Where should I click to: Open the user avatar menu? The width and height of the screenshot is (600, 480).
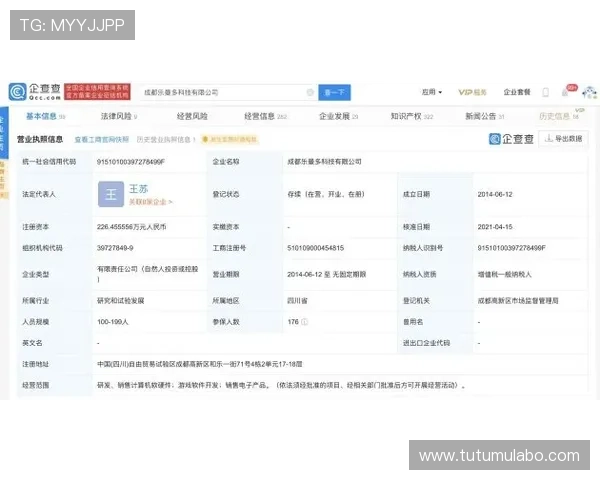click(589, 92)
